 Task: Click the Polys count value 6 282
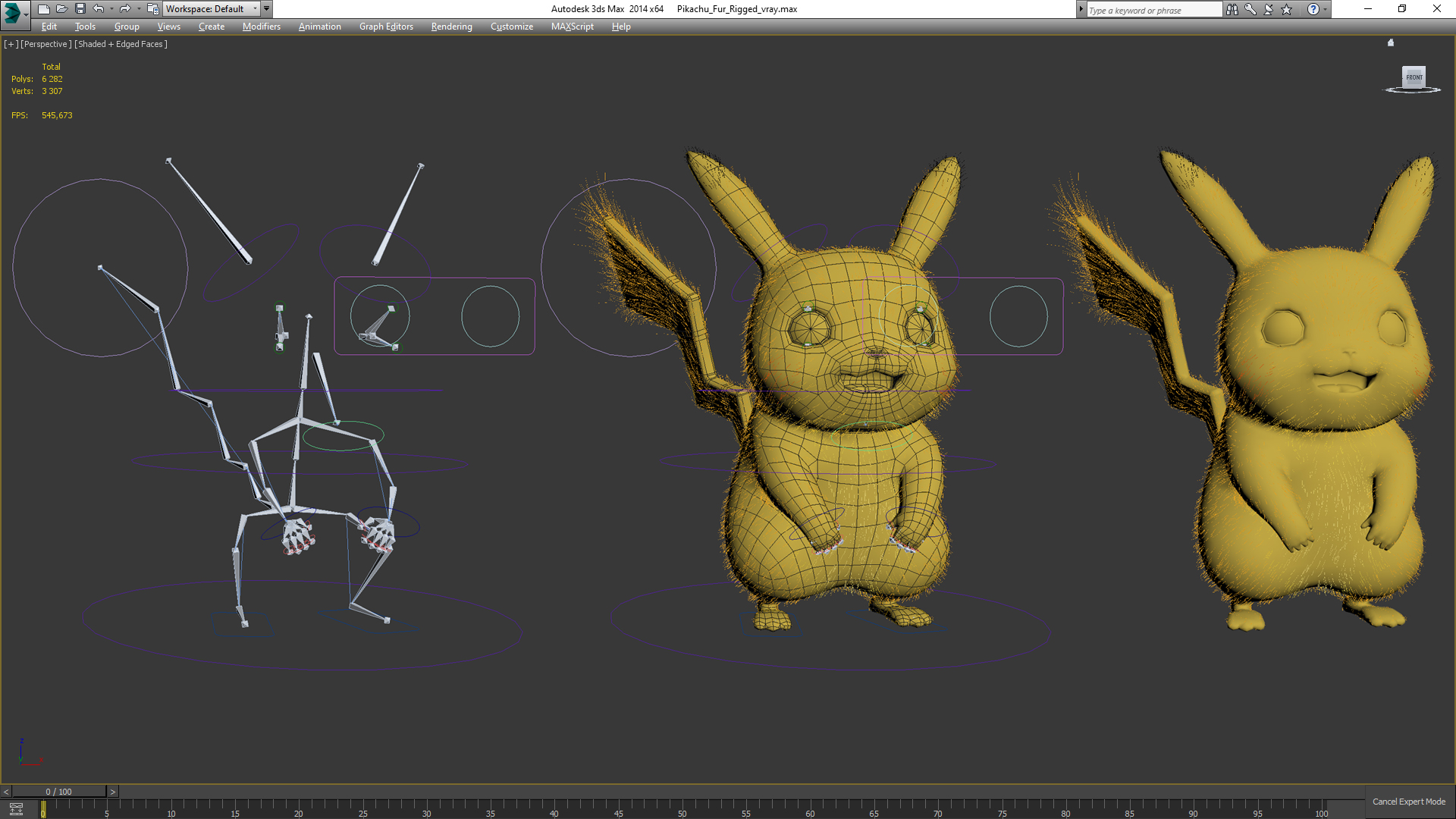(52, 79)
